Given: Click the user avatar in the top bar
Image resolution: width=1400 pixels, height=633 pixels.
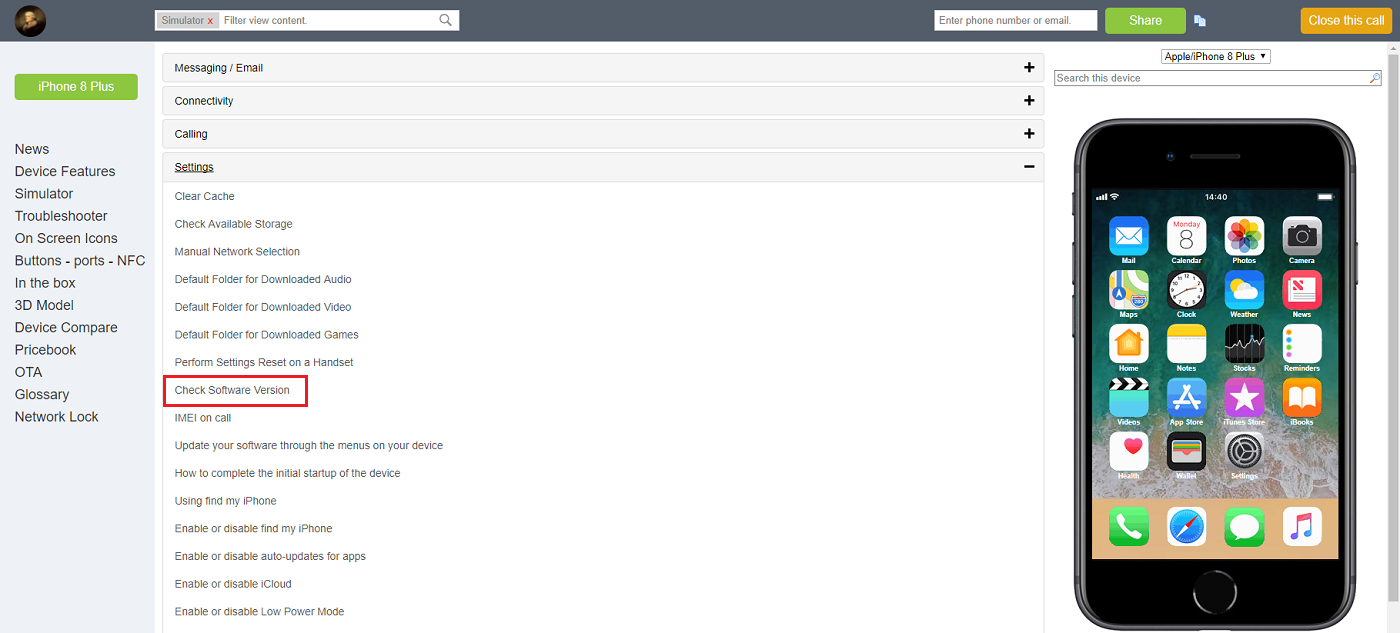Looking at the screenshot, I should click(x=31, y=21).
